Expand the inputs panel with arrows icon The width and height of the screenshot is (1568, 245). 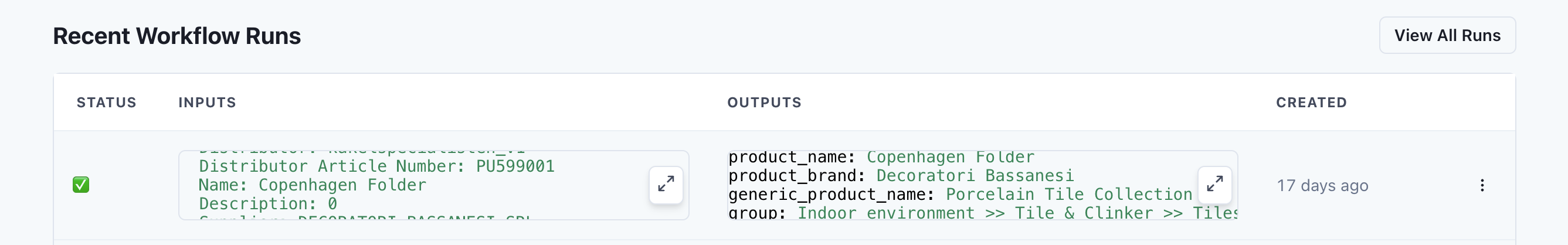[x=666, y=184]
